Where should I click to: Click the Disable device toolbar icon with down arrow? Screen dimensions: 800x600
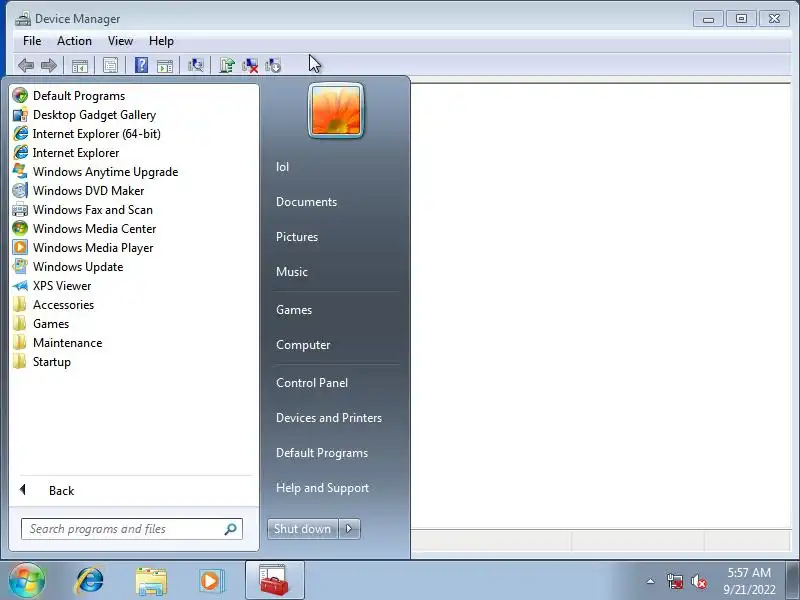point(273,65)
